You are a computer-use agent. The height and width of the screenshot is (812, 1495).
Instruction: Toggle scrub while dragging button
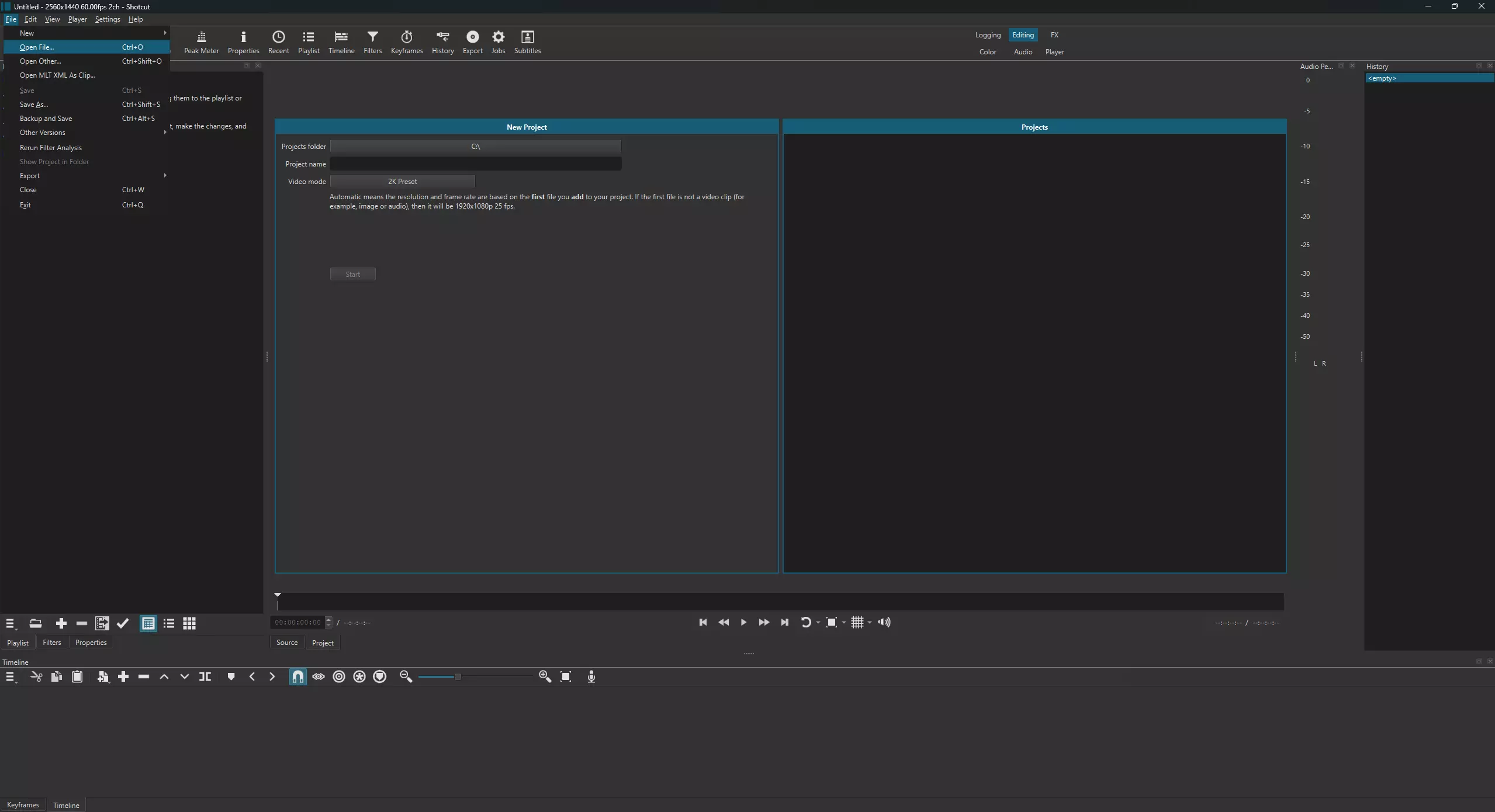pyautogui.click(x=318, y=676)
